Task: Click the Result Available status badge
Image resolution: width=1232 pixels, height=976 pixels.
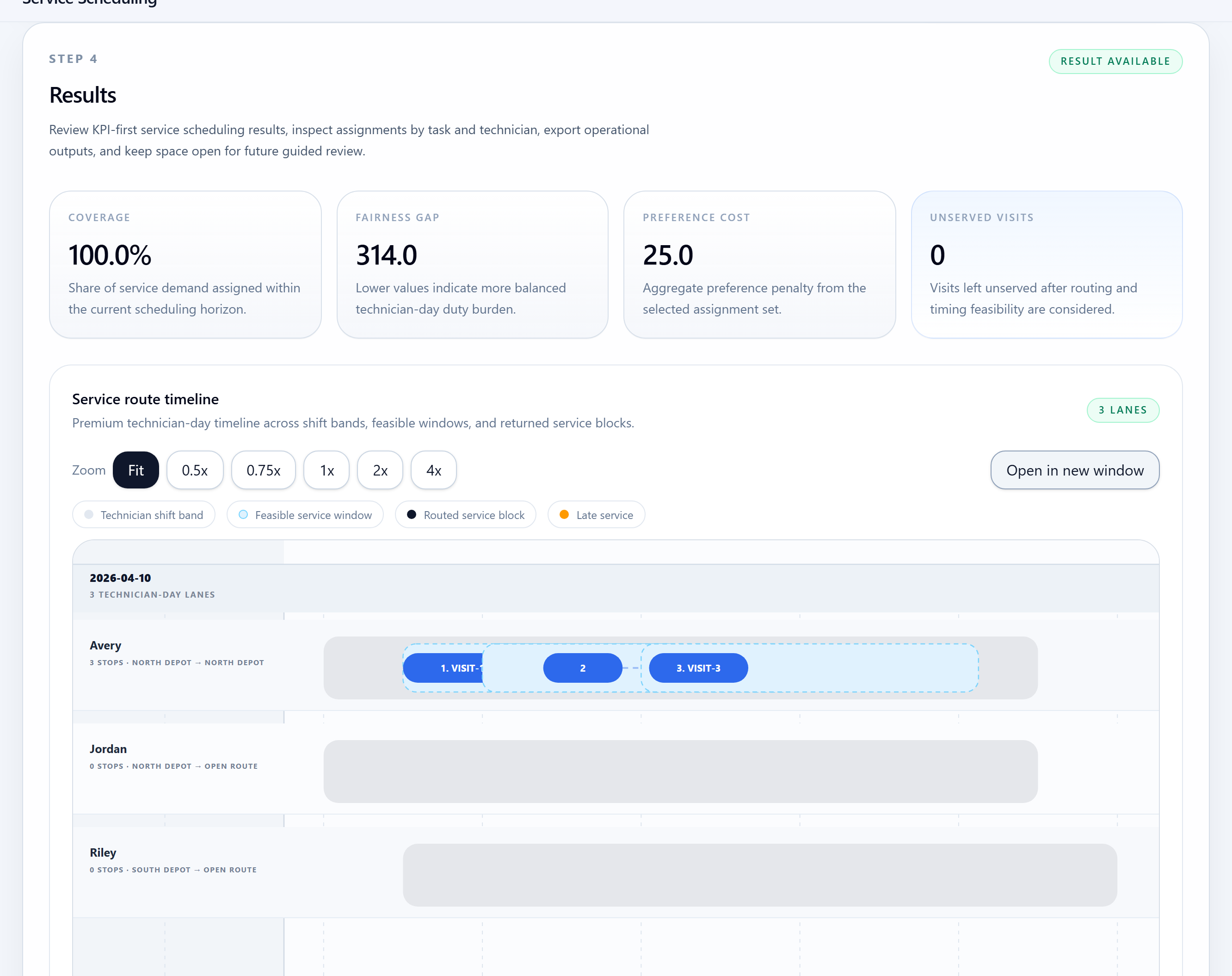Action: coord(1115,61)
